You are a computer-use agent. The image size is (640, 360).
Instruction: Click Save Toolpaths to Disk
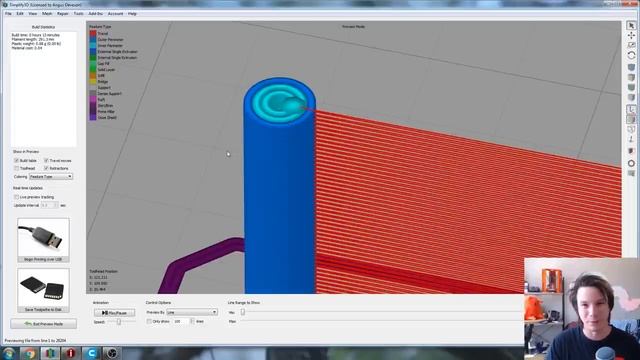pos(43,310)
